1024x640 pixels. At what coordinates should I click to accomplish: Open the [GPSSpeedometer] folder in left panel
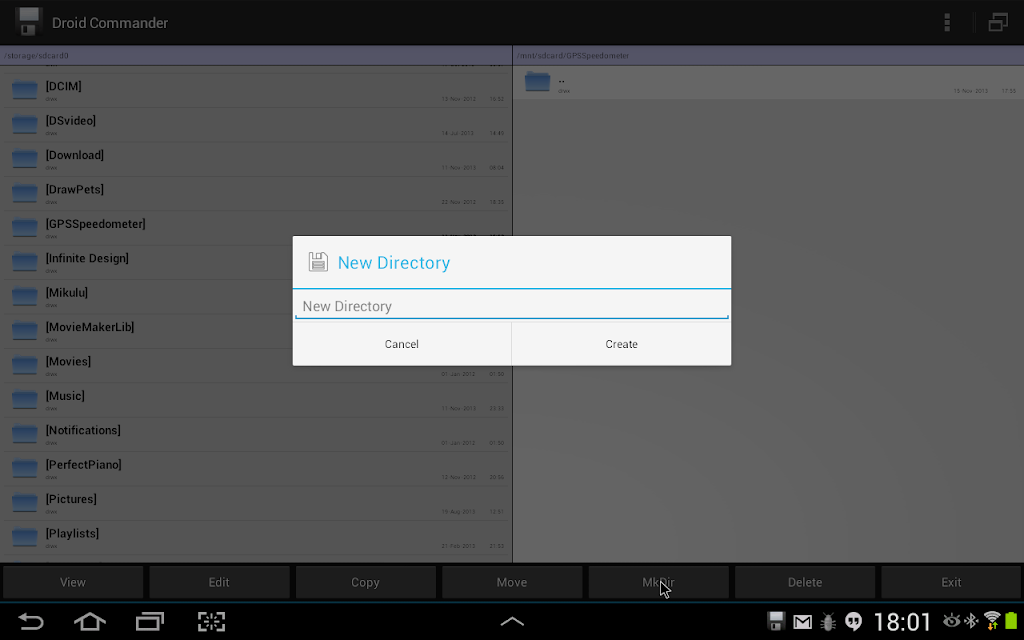point(256,228)
